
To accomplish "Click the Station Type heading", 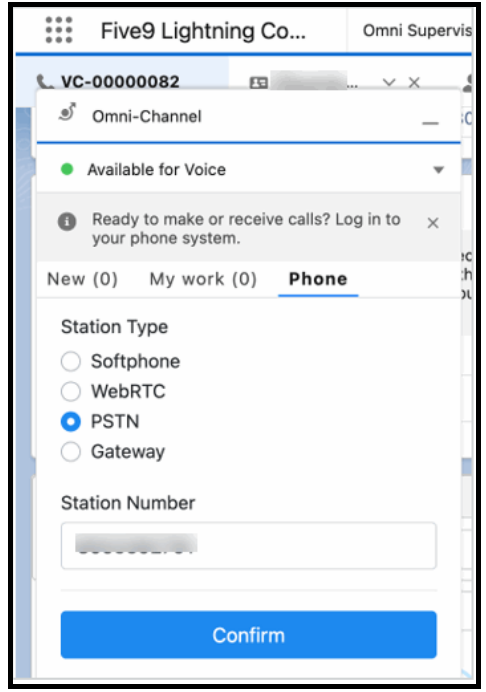I will [114, 327].
